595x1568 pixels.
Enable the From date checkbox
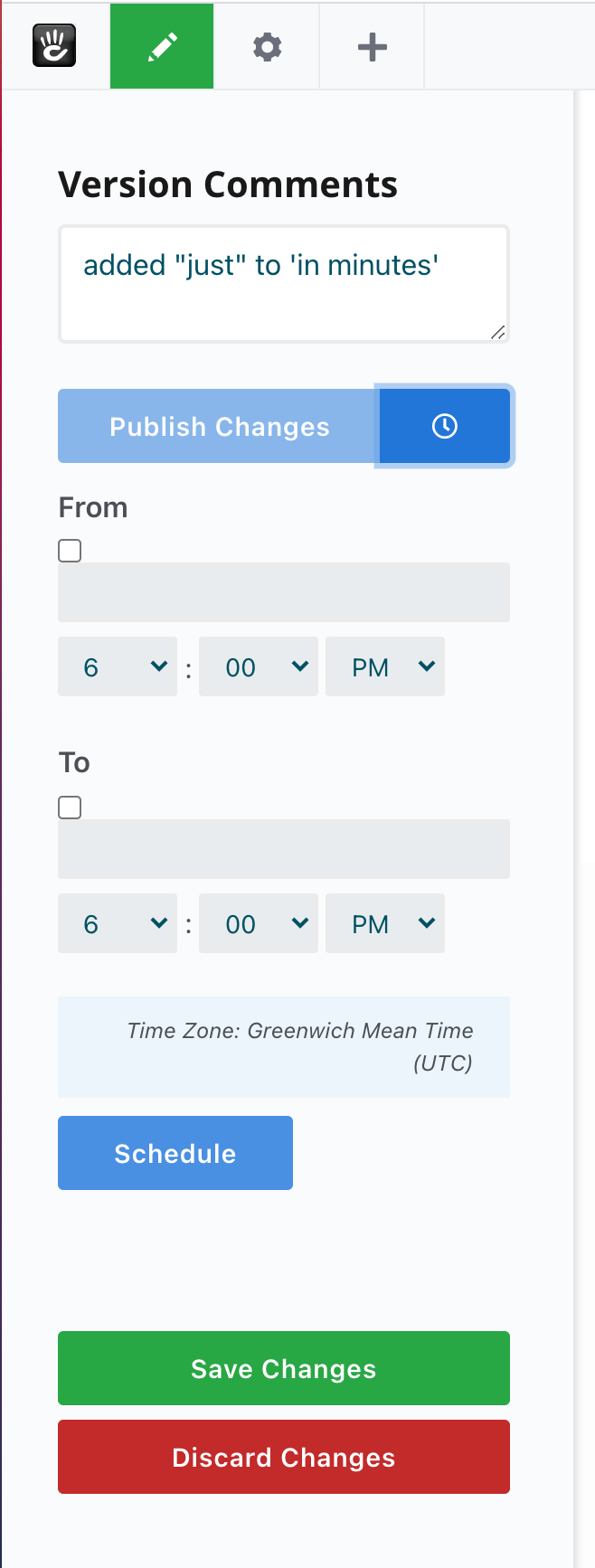69,550
